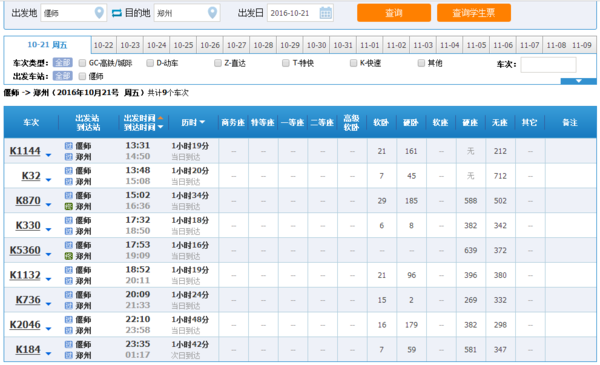
Task: Click the 2016-10-21 departure date field
Action: [x=300, y=13]
